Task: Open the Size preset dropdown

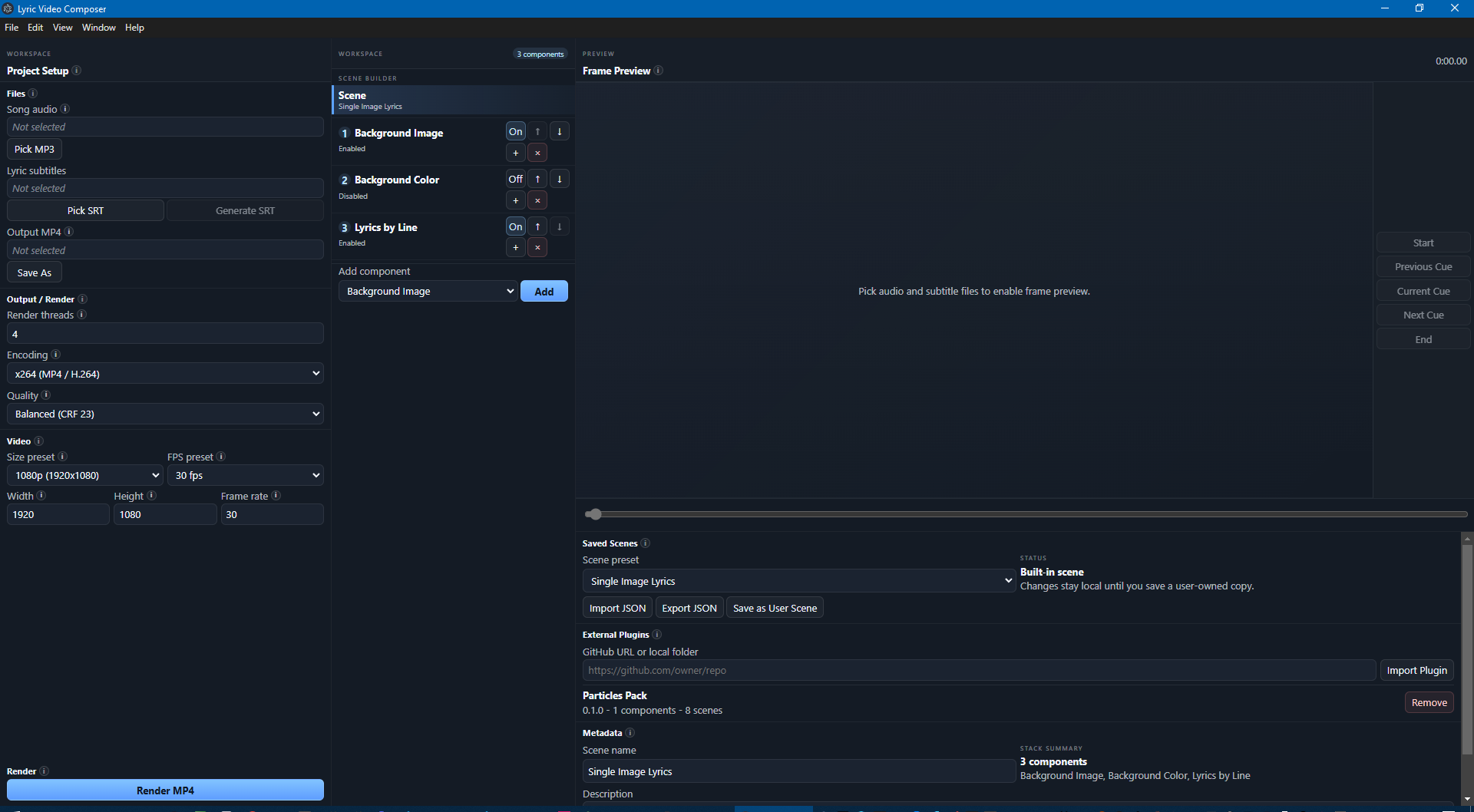Action: (84, 475)
